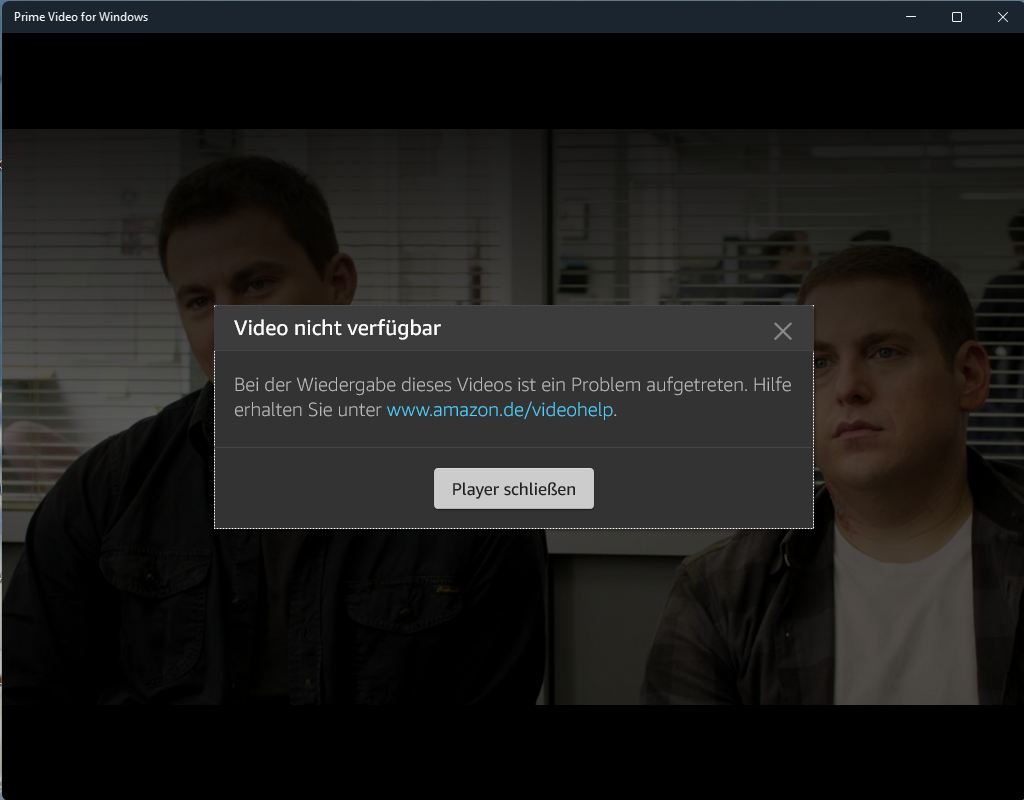The width and height of the screenshot is (1024, 800).
Task: Click the Prime Video for Windows title text
Action: tap(81, 17)
